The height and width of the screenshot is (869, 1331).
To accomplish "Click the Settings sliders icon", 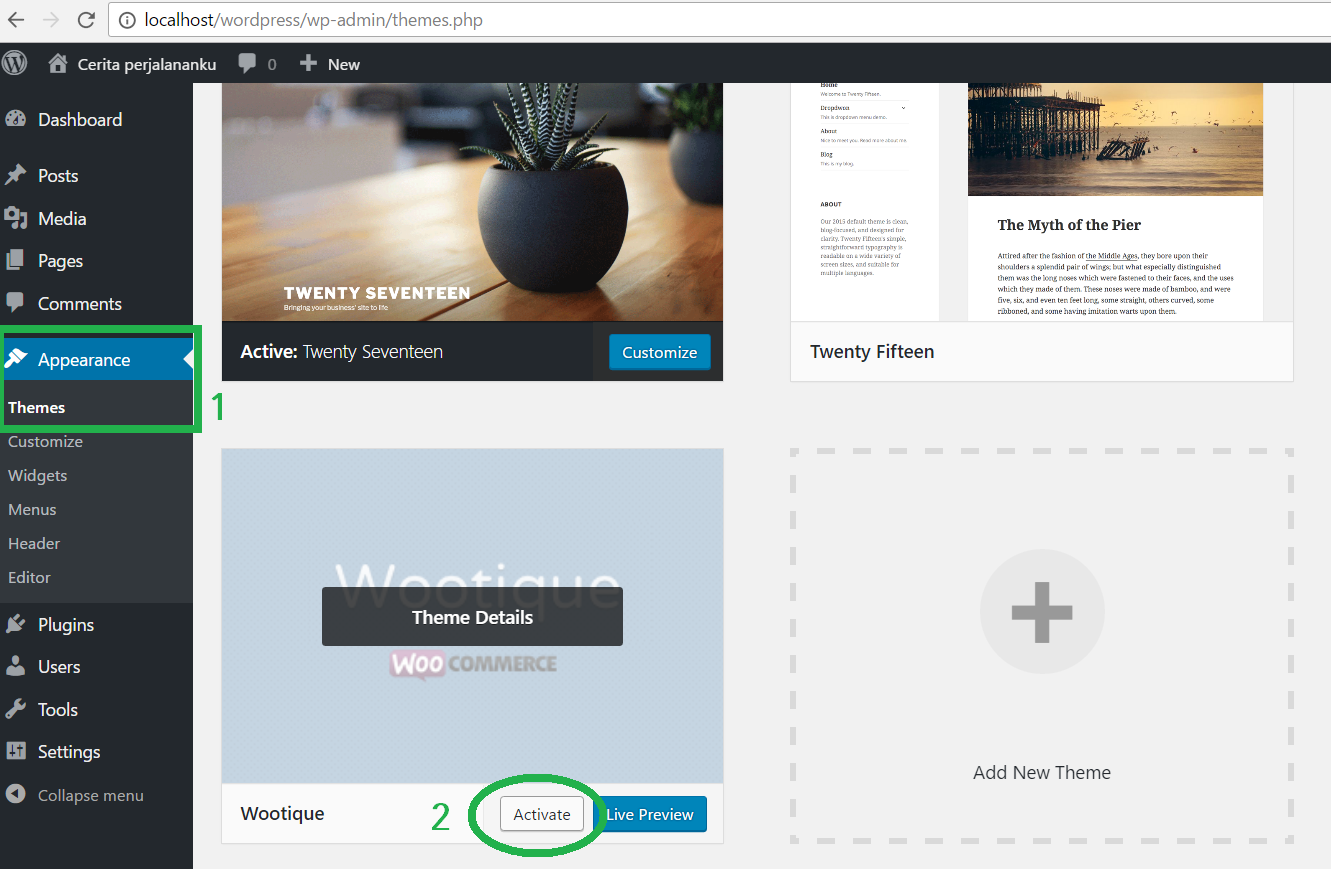I will coord(15,751).
